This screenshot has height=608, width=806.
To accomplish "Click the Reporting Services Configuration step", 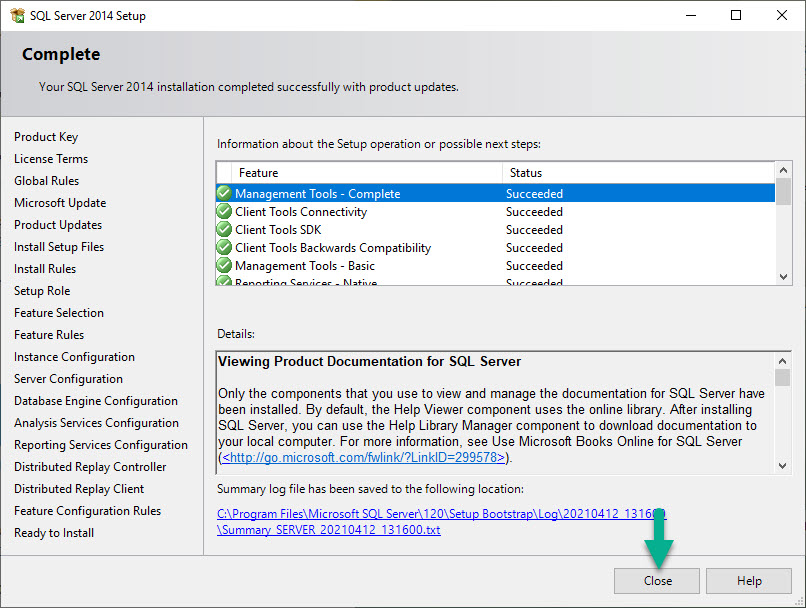I will [101, 445].
